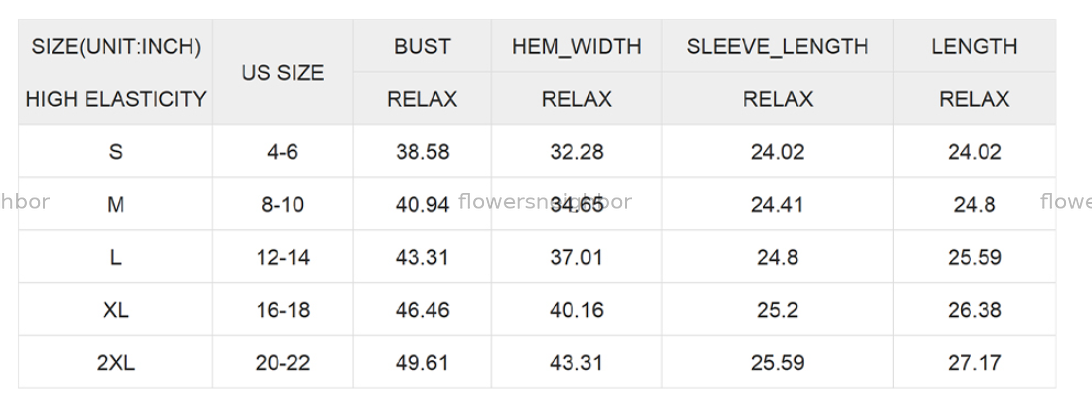This screenshot has width=1092, height=407.
Task: Select US size 4-6 cell
Action: coord(284,152)
